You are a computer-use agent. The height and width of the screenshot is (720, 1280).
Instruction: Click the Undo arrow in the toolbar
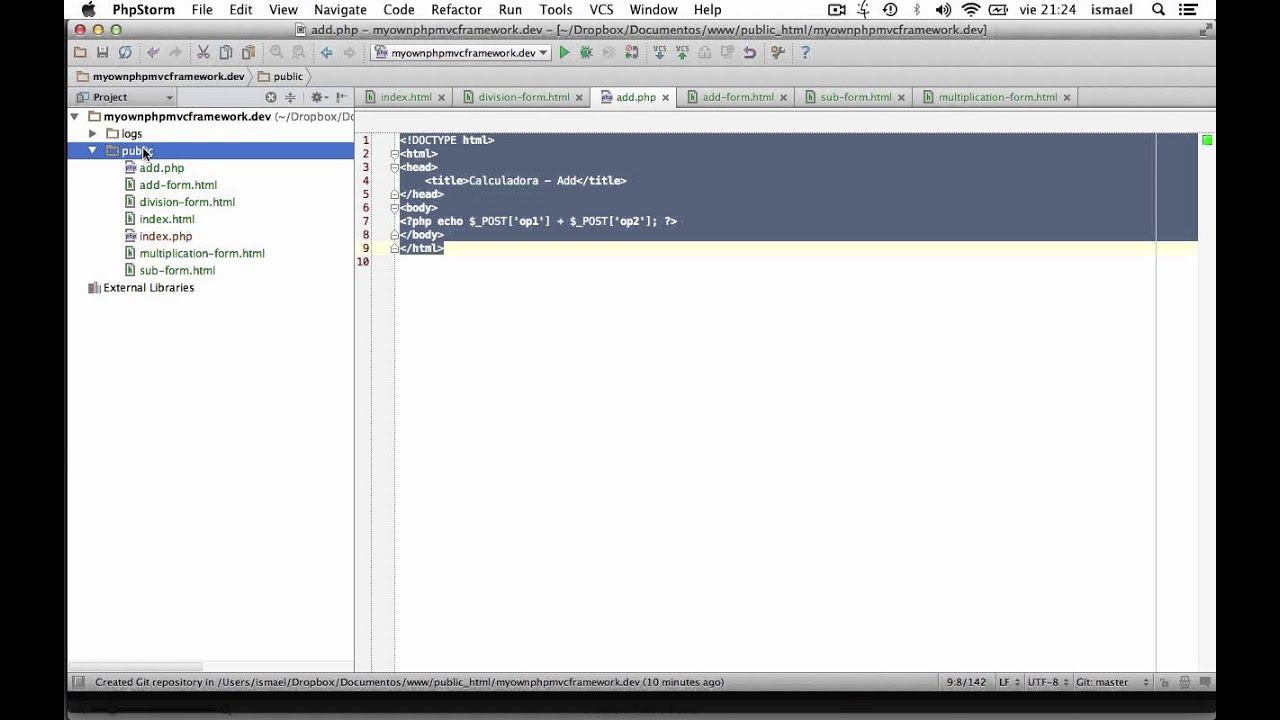point(152,52)
